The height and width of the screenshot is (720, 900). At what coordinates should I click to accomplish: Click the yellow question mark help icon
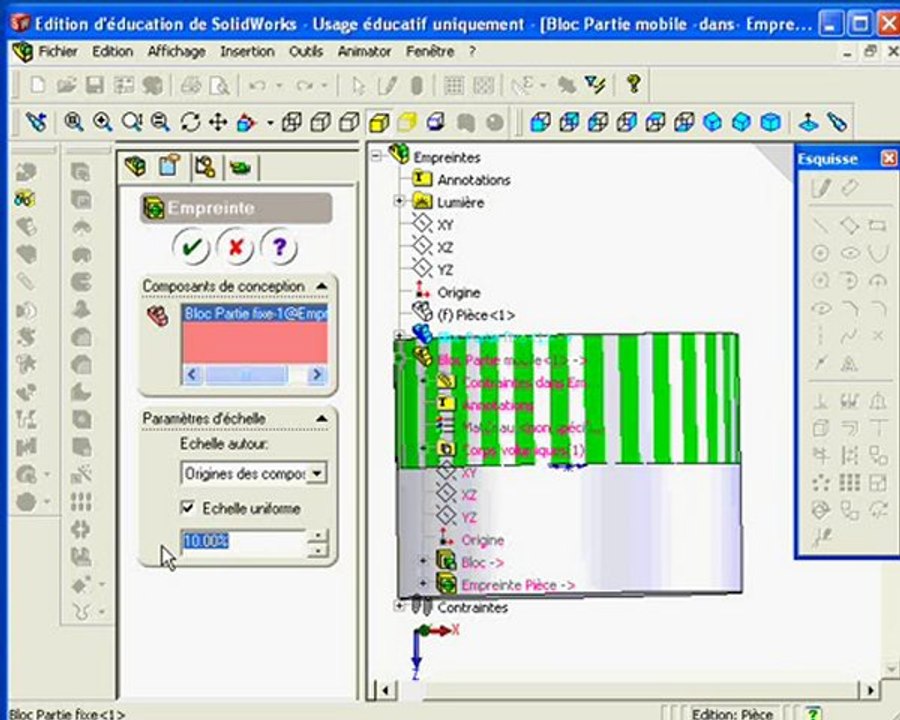tap(634, 84)
